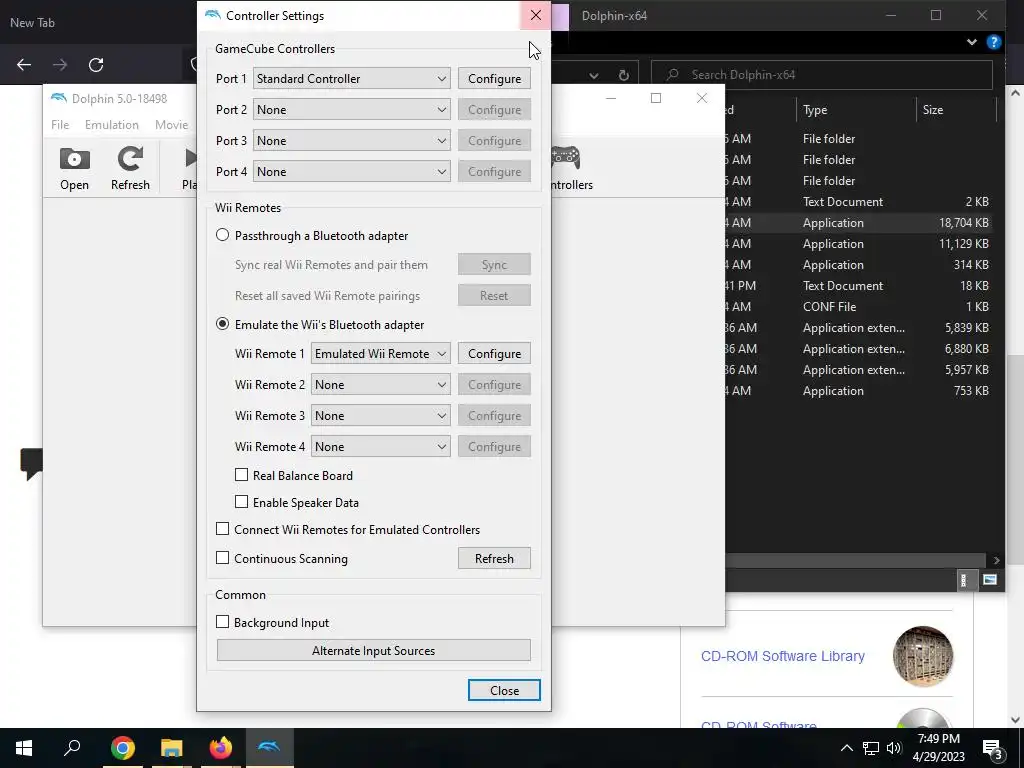Image resolution: width=1024 pixels, height=768 pixels.
Task: Reload the page with browser reload icon
Action: pyautogui.click(x=96, y=65)
